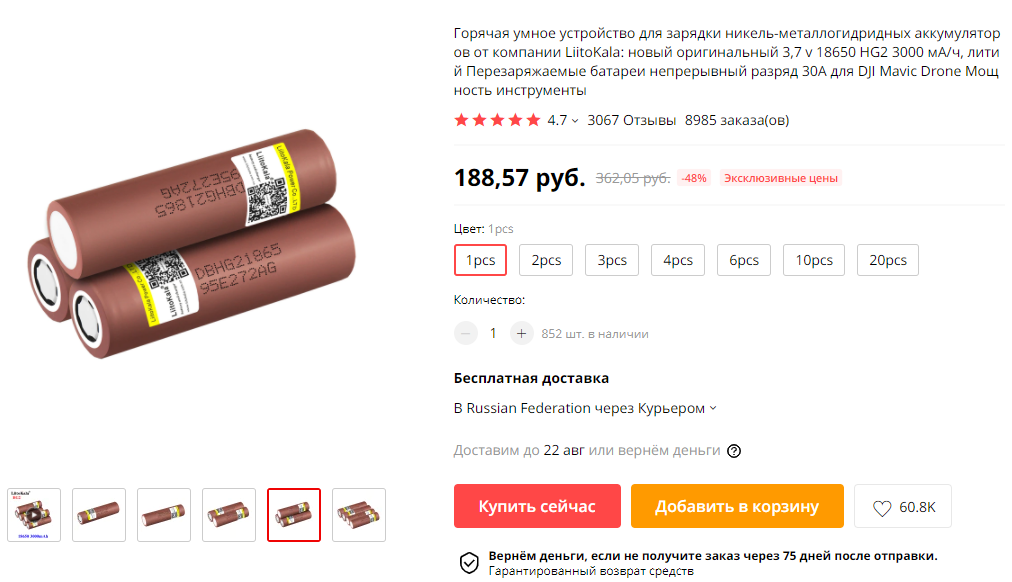This screenshot has height=582, width=1012.
Task: Click the delivery guarantee question mark icon
Action: pos(734,451)
